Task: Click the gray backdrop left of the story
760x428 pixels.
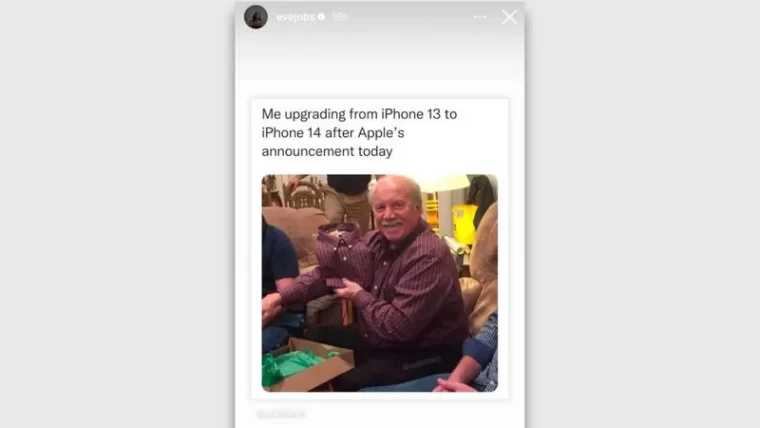Action: point(117,214)
